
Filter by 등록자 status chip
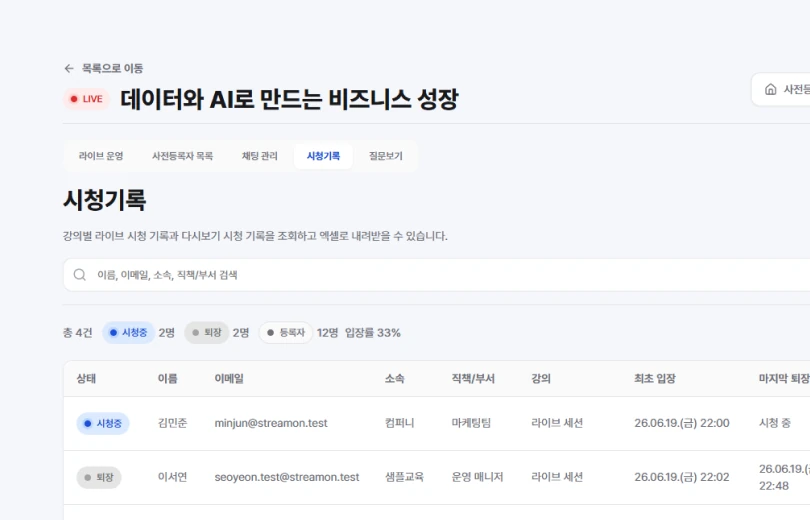tap(286, 333)
